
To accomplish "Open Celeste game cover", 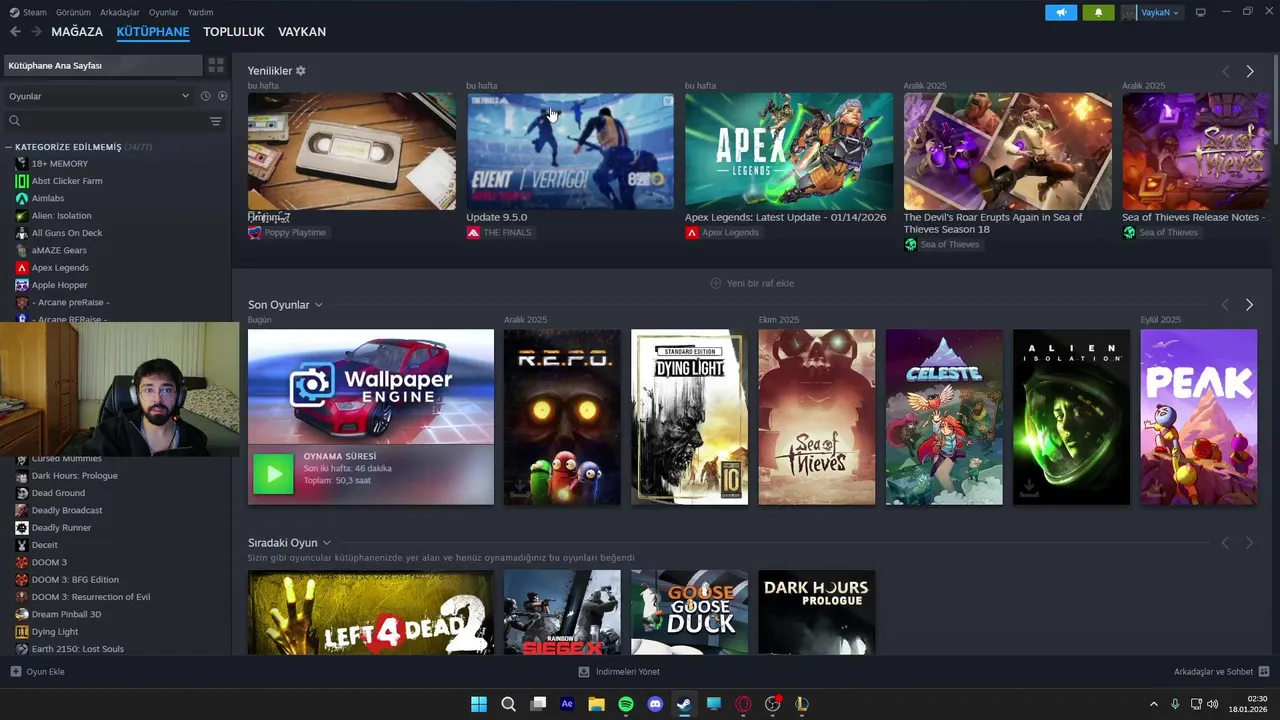I will coord(944,417).
